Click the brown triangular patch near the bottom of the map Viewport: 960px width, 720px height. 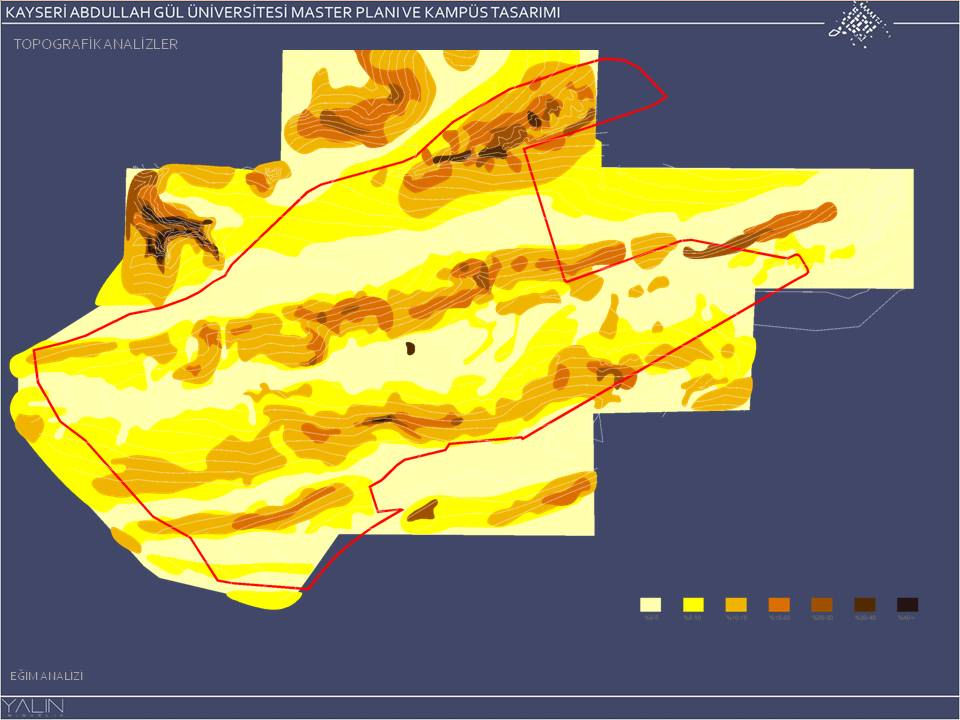click(x=422, y=511)
